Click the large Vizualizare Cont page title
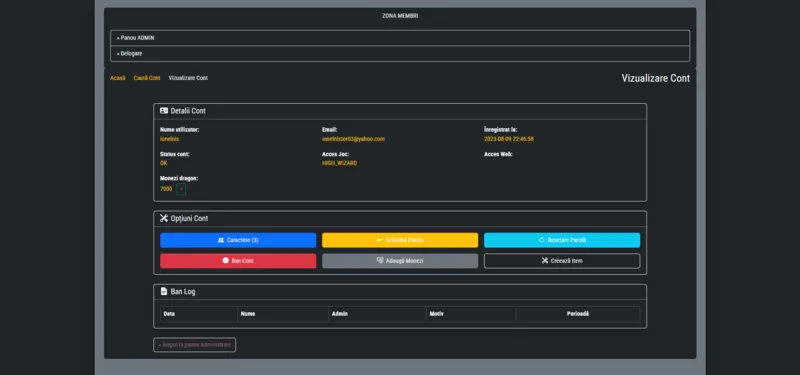 (x=656, y=78)
